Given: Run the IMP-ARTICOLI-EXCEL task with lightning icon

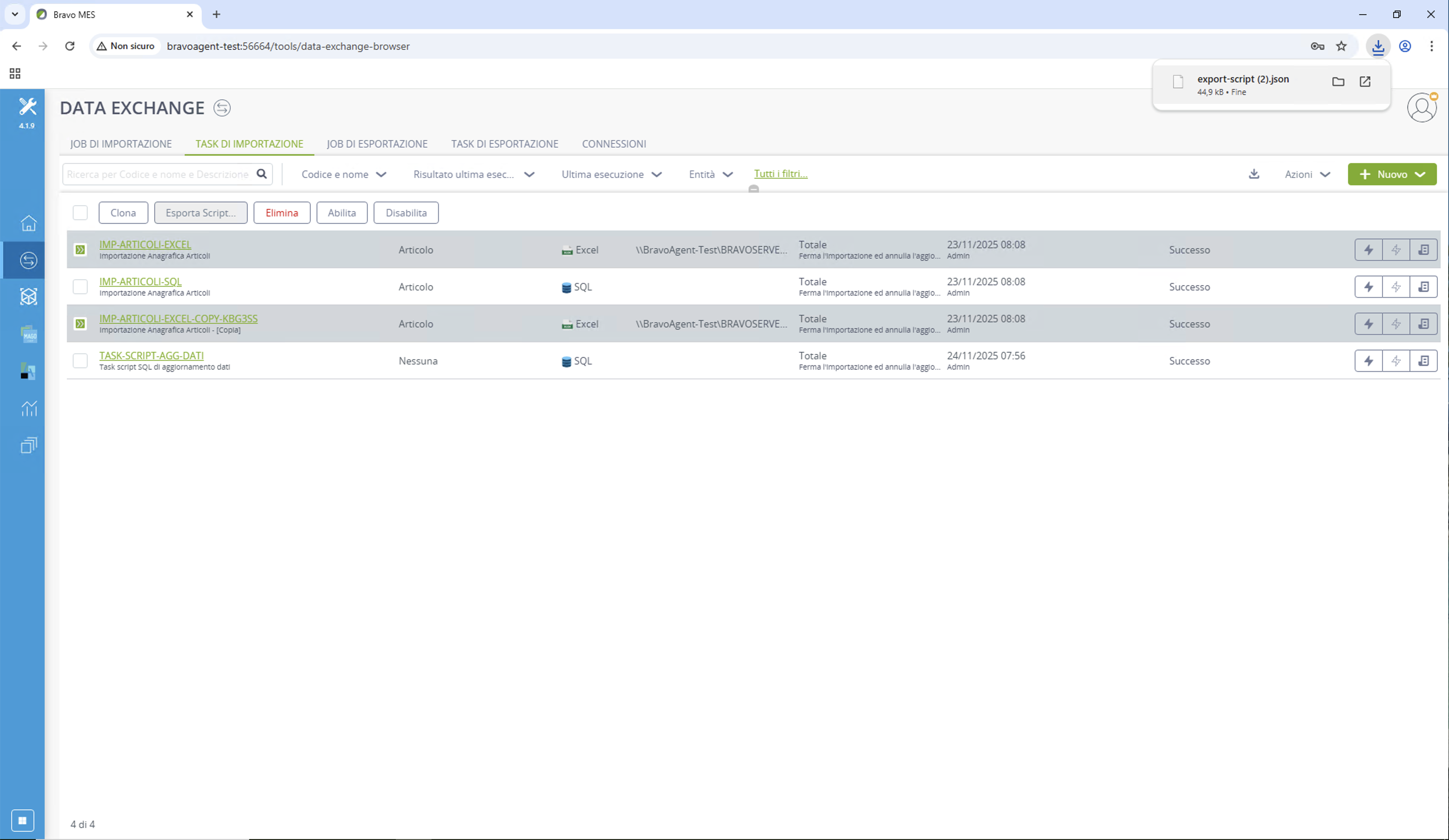Looking at the screenshot, I should tap(1369, 250).
